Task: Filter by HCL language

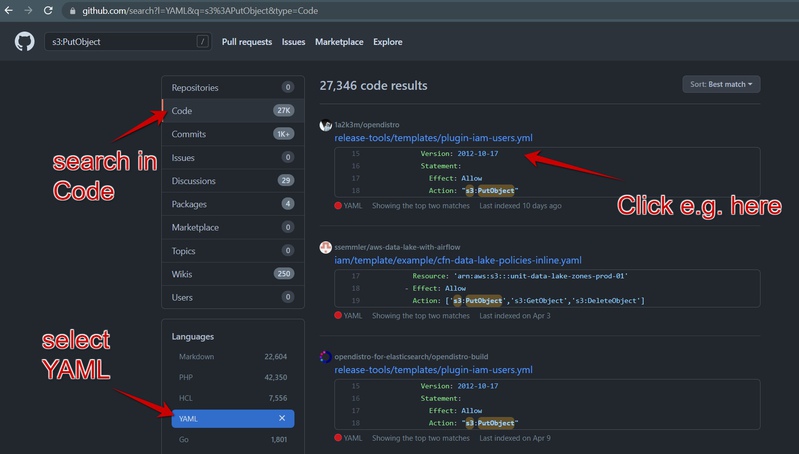Action: 233,398
